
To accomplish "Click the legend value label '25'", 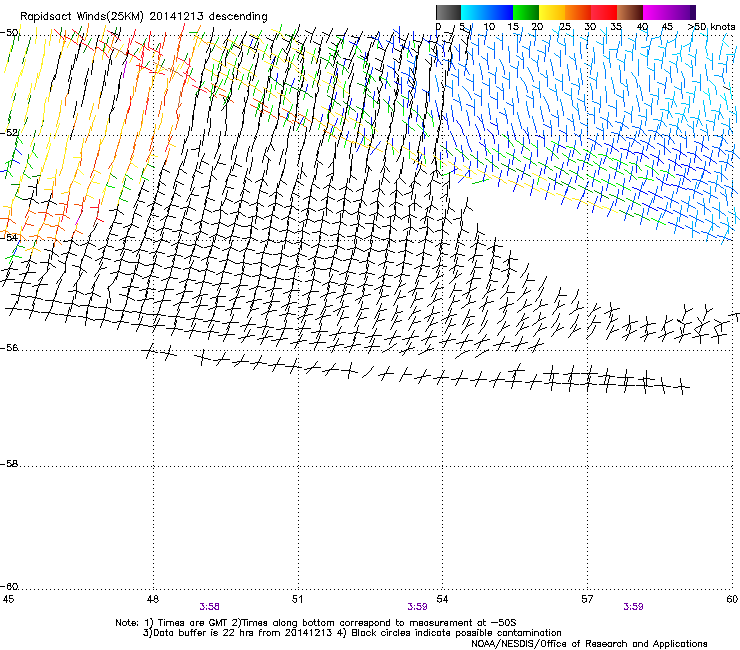I will (x=565, y=27).
